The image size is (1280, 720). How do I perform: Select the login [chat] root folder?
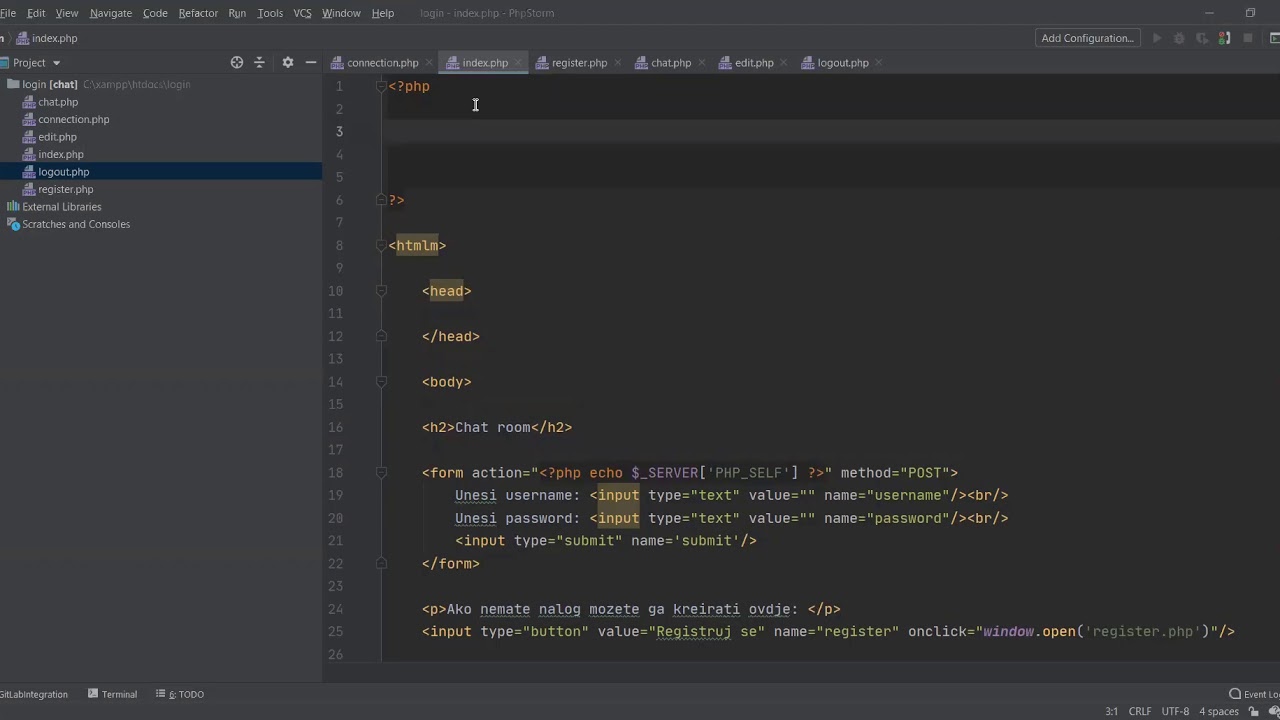coord(50,84)
